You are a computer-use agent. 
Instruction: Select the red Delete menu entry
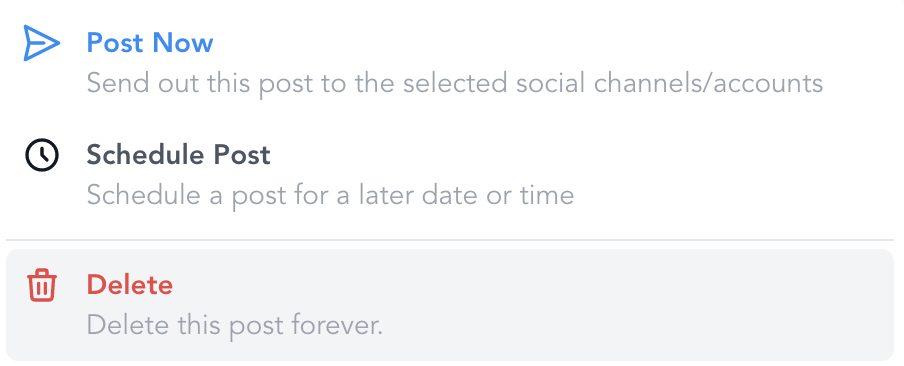pos(450,305)
